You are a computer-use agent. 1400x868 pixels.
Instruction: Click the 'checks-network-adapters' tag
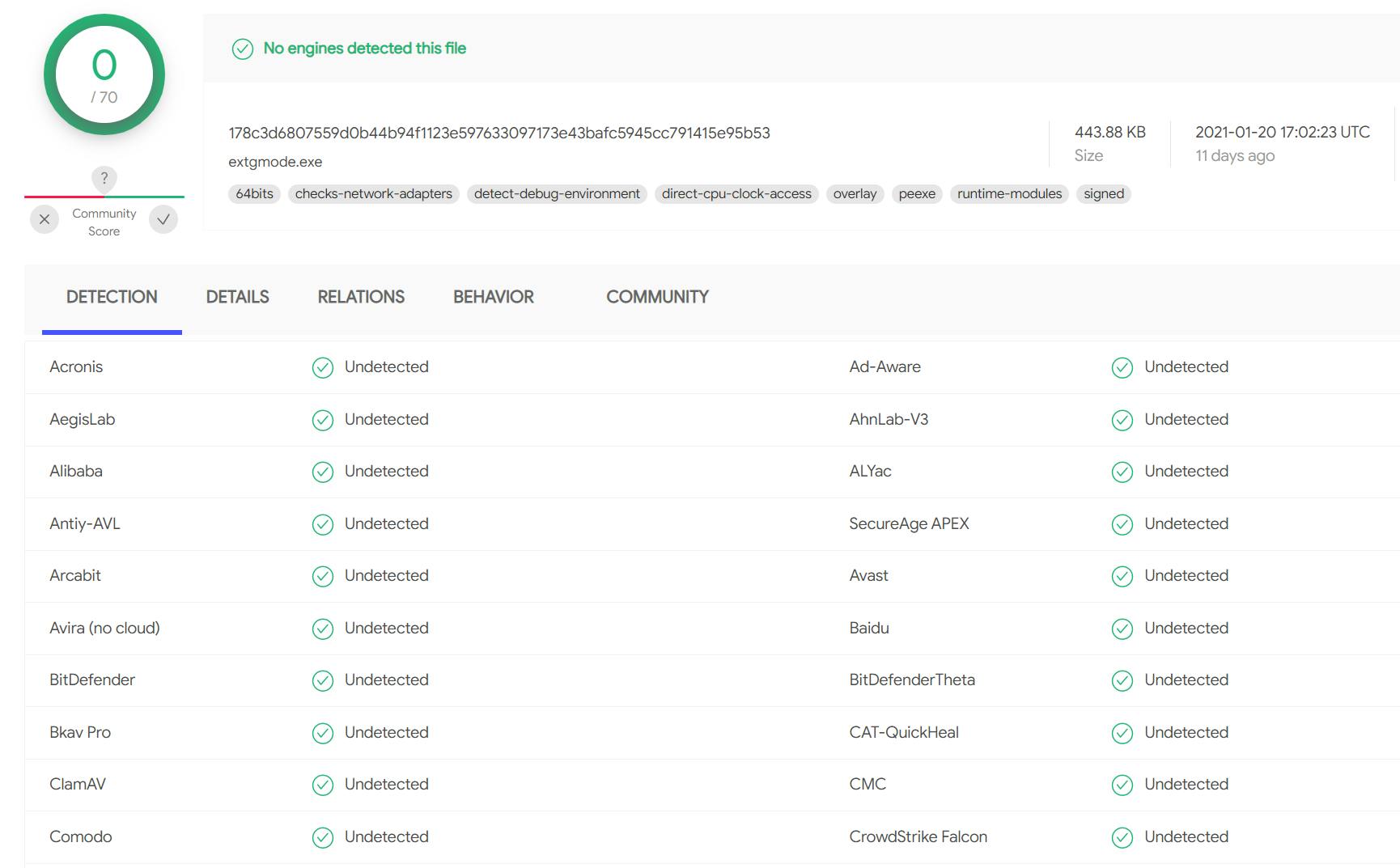click(373, 194)
